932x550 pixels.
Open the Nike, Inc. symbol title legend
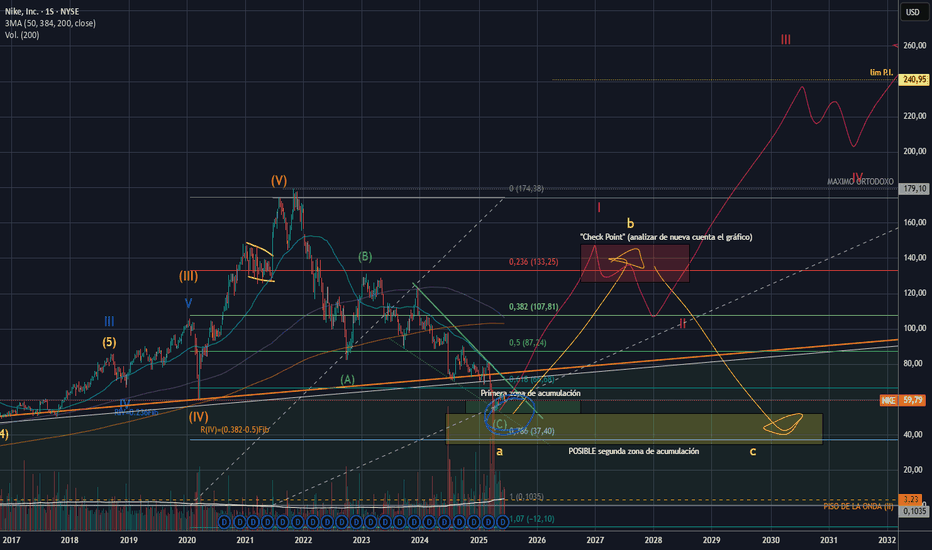[42, 11]
